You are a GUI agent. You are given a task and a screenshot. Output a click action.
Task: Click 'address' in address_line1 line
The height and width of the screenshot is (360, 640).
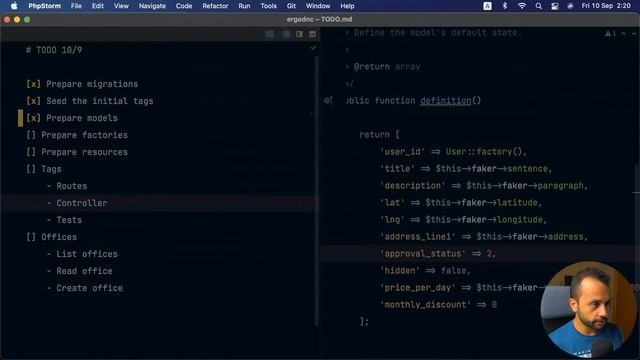(x=566, y=237)
